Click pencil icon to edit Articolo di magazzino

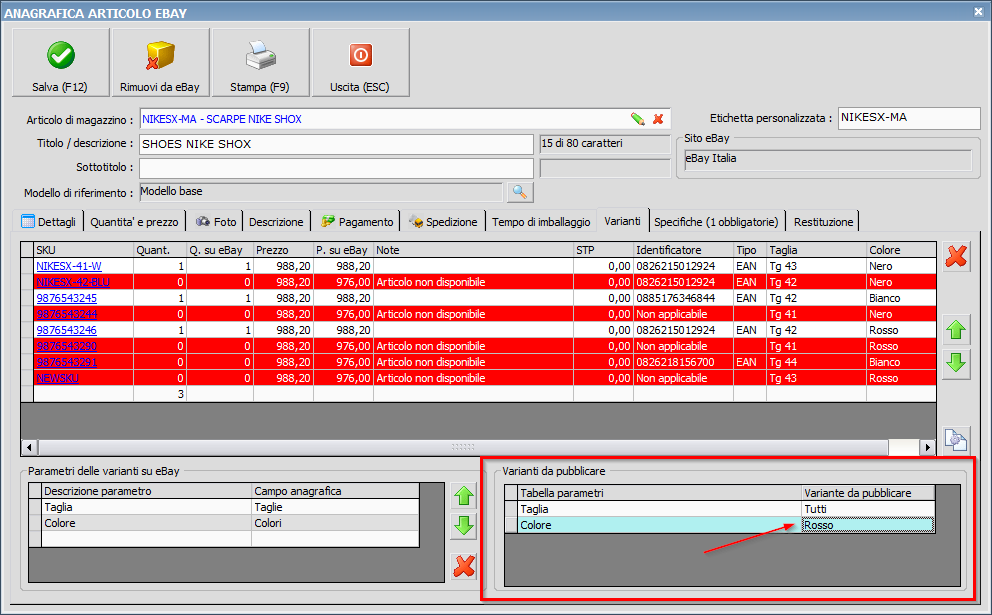[x=638, y=119]
